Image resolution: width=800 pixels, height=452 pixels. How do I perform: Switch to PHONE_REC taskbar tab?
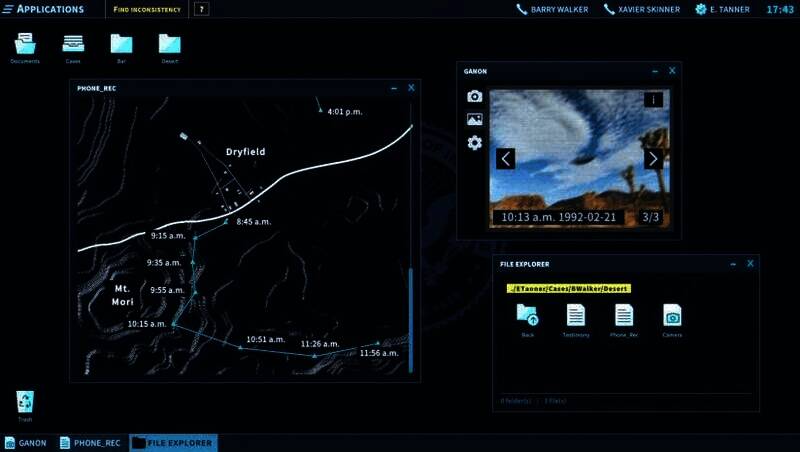[91, 443]
